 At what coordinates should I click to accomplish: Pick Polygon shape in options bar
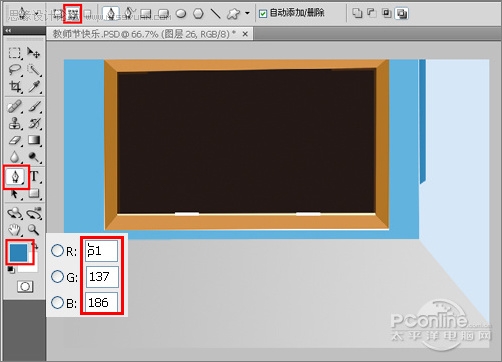click(198, 14)
